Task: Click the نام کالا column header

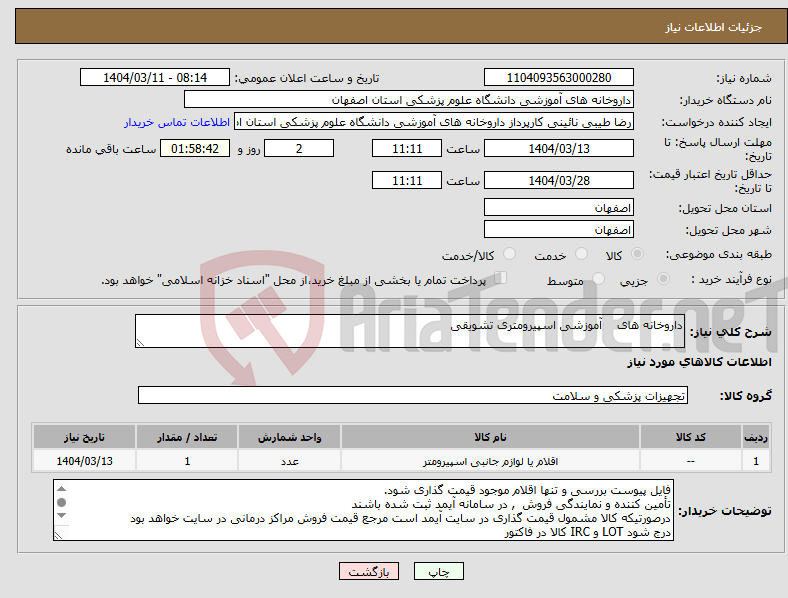Action: click(490, 437)
